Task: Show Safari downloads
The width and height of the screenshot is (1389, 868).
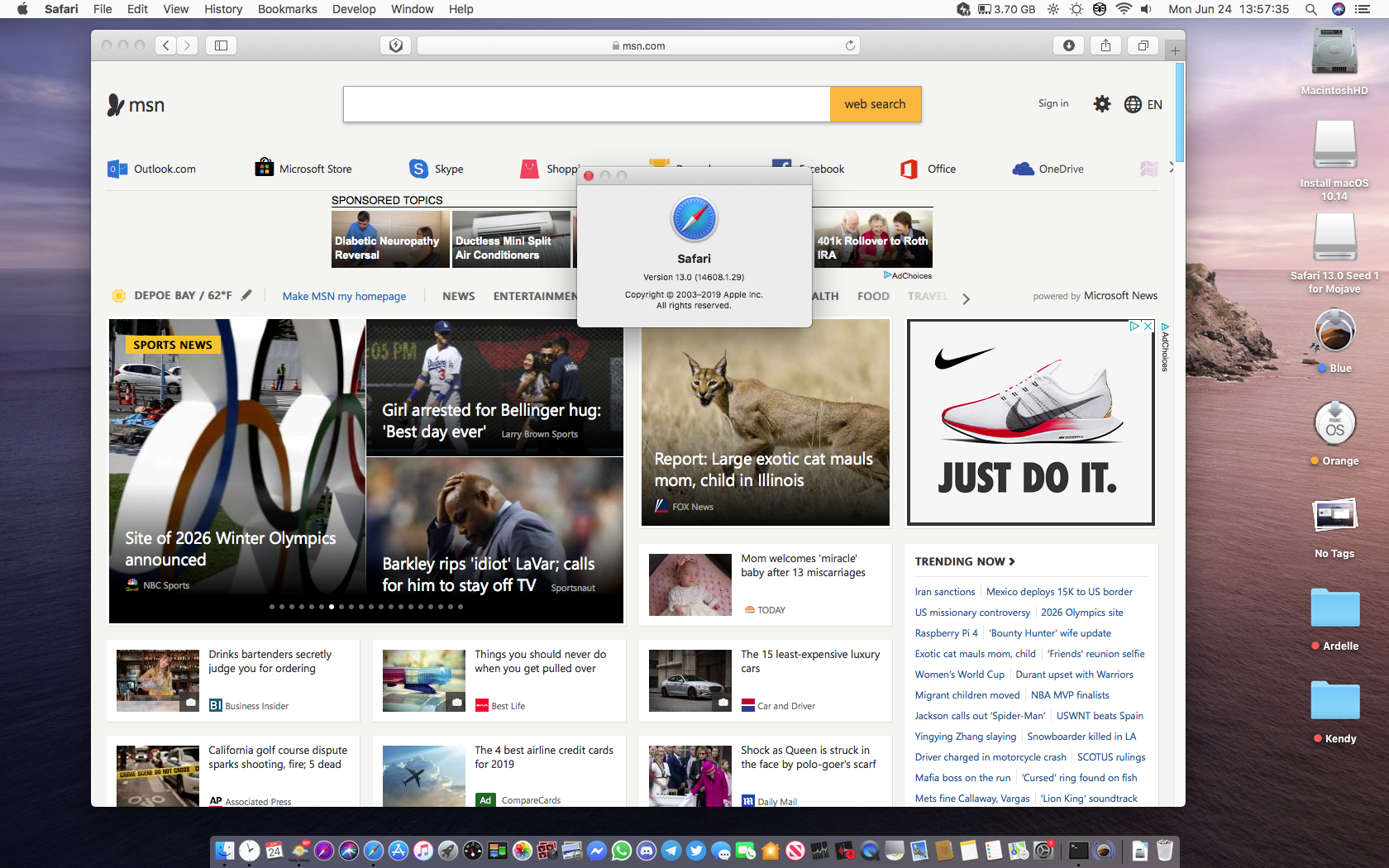Action: (x=1069, y=45)
